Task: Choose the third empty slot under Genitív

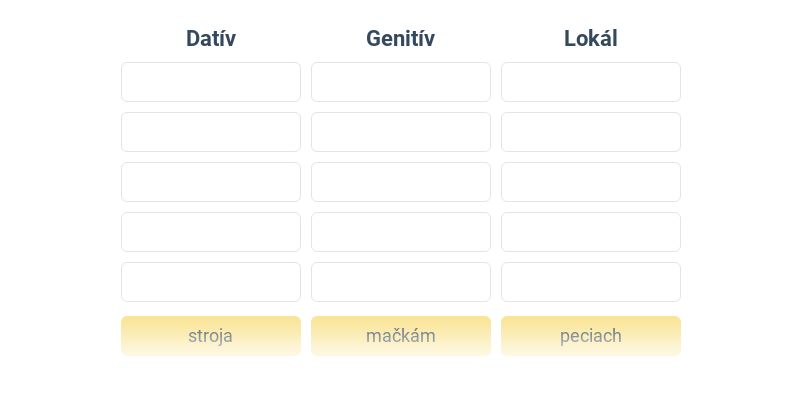Action: [x=401, y=182]
